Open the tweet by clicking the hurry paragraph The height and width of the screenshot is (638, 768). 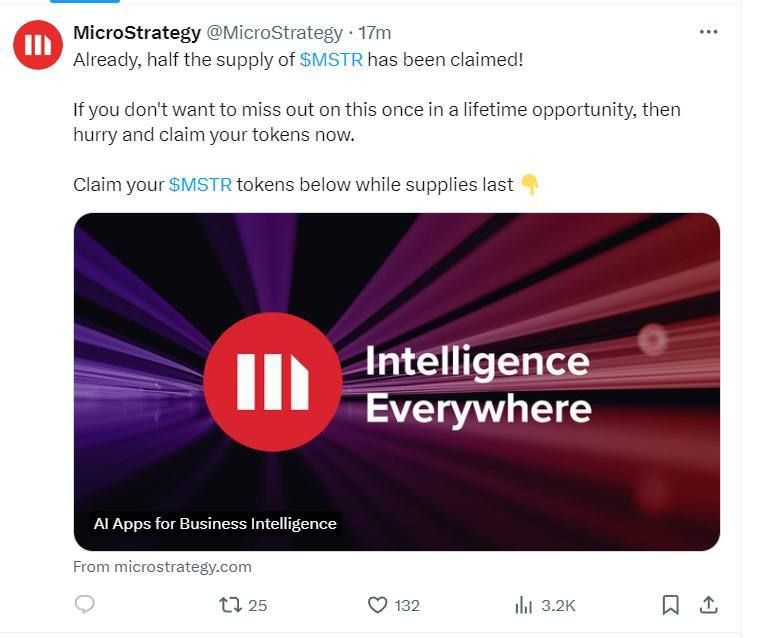click(376, 121)
